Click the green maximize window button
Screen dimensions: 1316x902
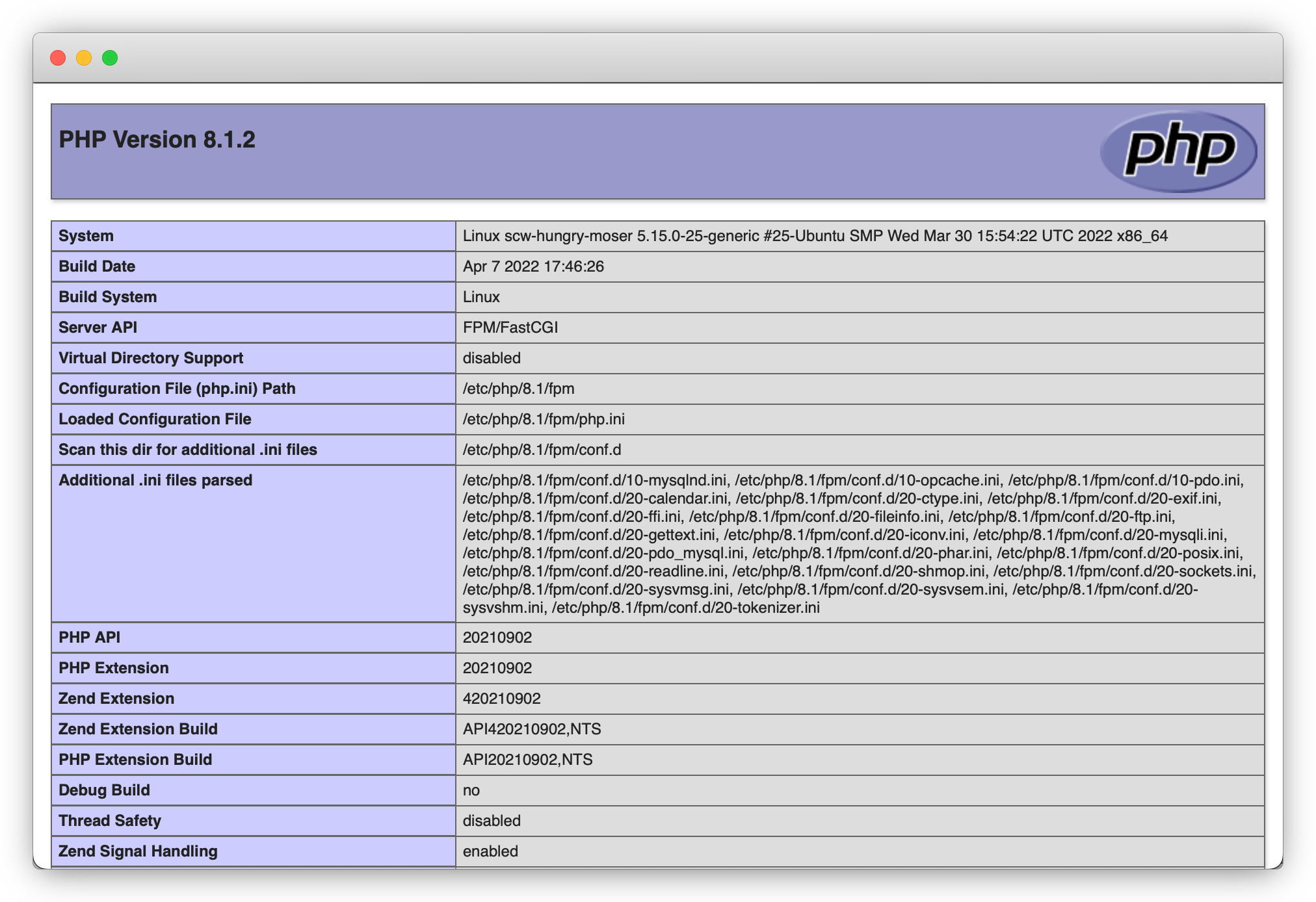[x=110, y=58]
